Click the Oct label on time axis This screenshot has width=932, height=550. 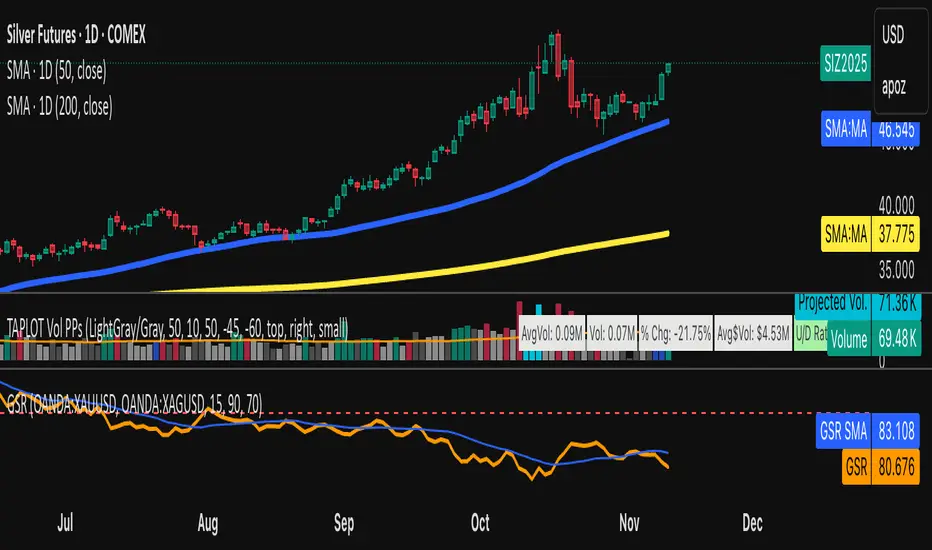[x=480, y=523]
